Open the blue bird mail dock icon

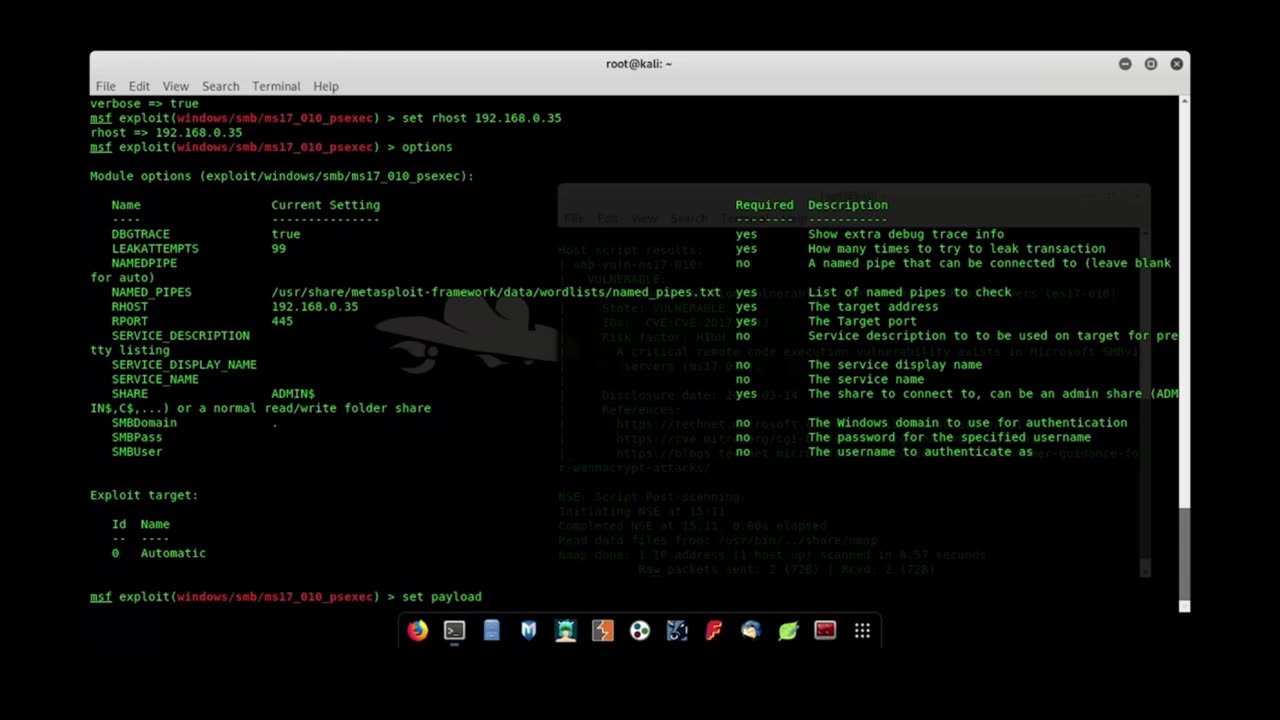tap(751, 630)
